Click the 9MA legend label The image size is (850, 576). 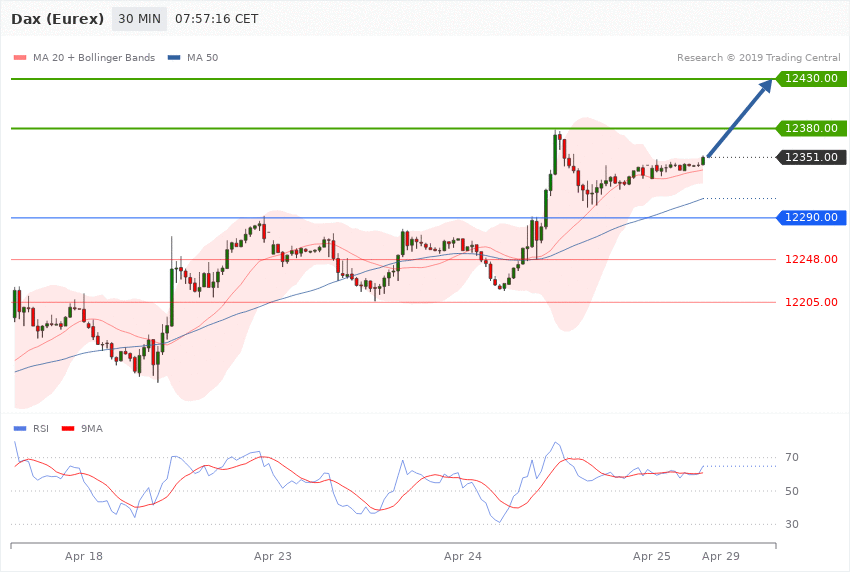coord(92,429)
